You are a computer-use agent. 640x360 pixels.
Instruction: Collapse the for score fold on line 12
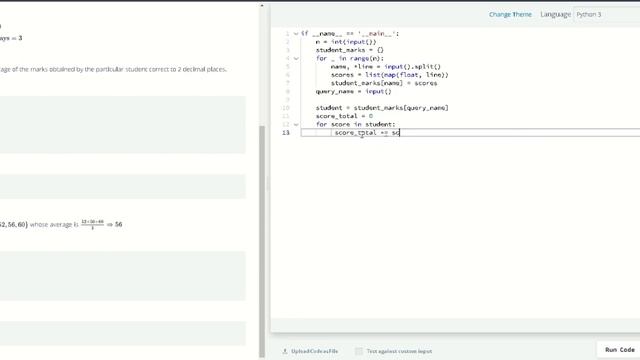tap(296, 124)
